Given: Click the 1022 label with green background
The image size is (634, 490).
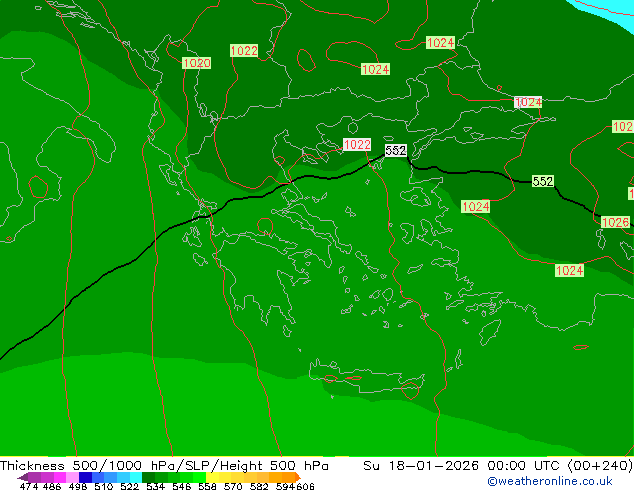Looking at the screenshot, I should coord(244,51).
